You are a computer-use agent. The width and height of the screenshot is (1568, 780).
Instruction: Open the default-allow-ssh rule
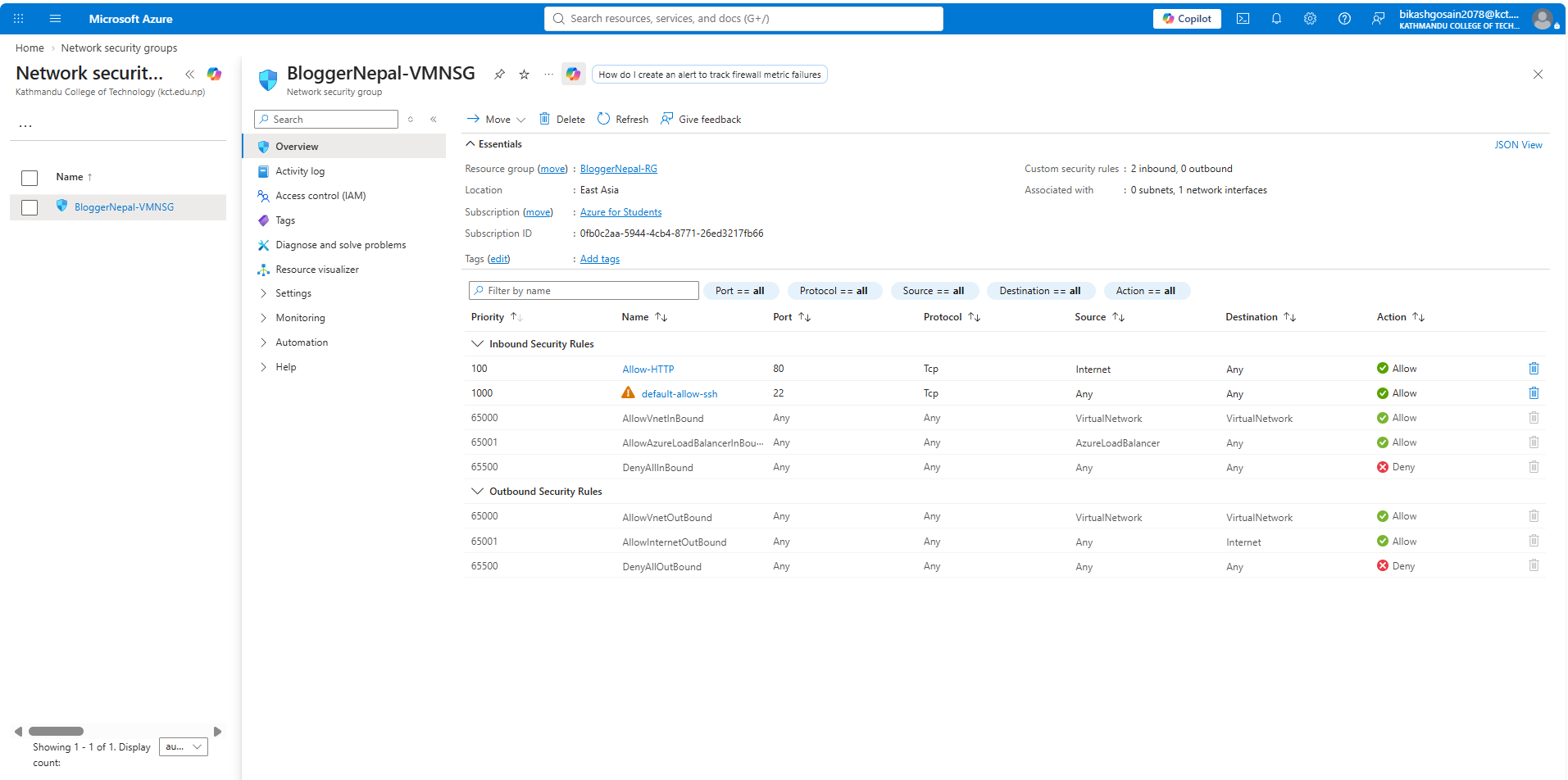[x=679, y=394]
